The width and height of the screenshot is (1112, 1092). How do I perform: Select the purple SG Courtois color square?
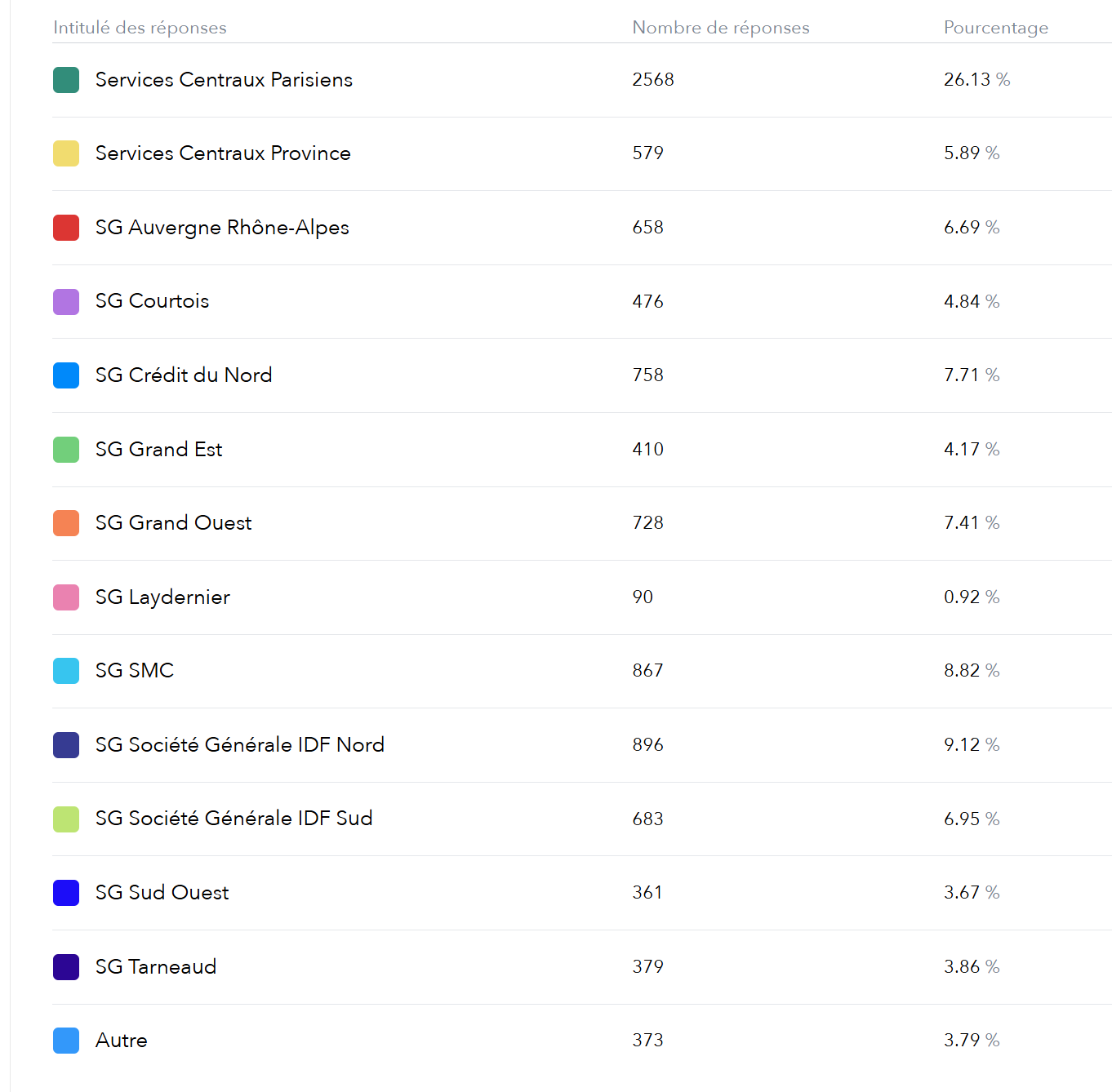point(66,301)
